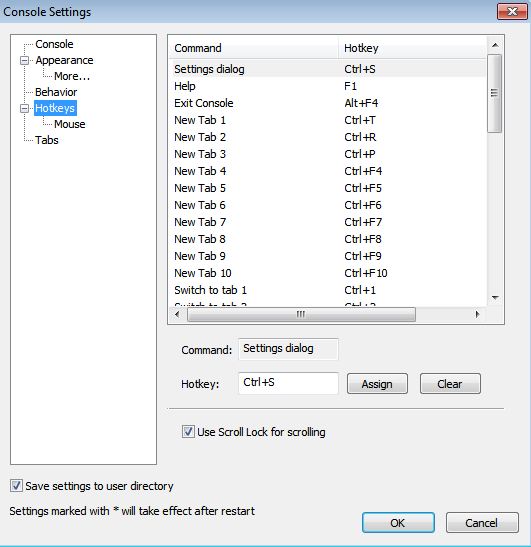
Task: Select Console in the settings tree
Action: 54,44
